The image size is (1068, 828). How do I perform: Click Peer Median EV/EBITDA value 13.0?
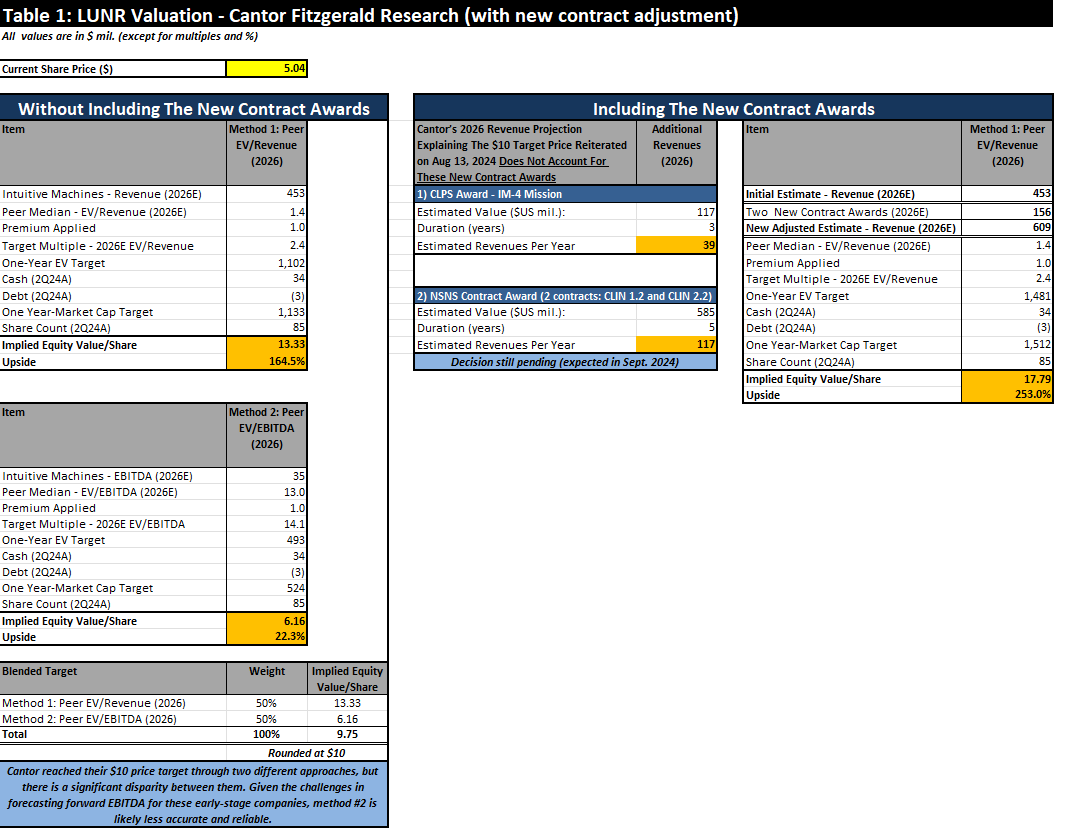click(266, 492)
